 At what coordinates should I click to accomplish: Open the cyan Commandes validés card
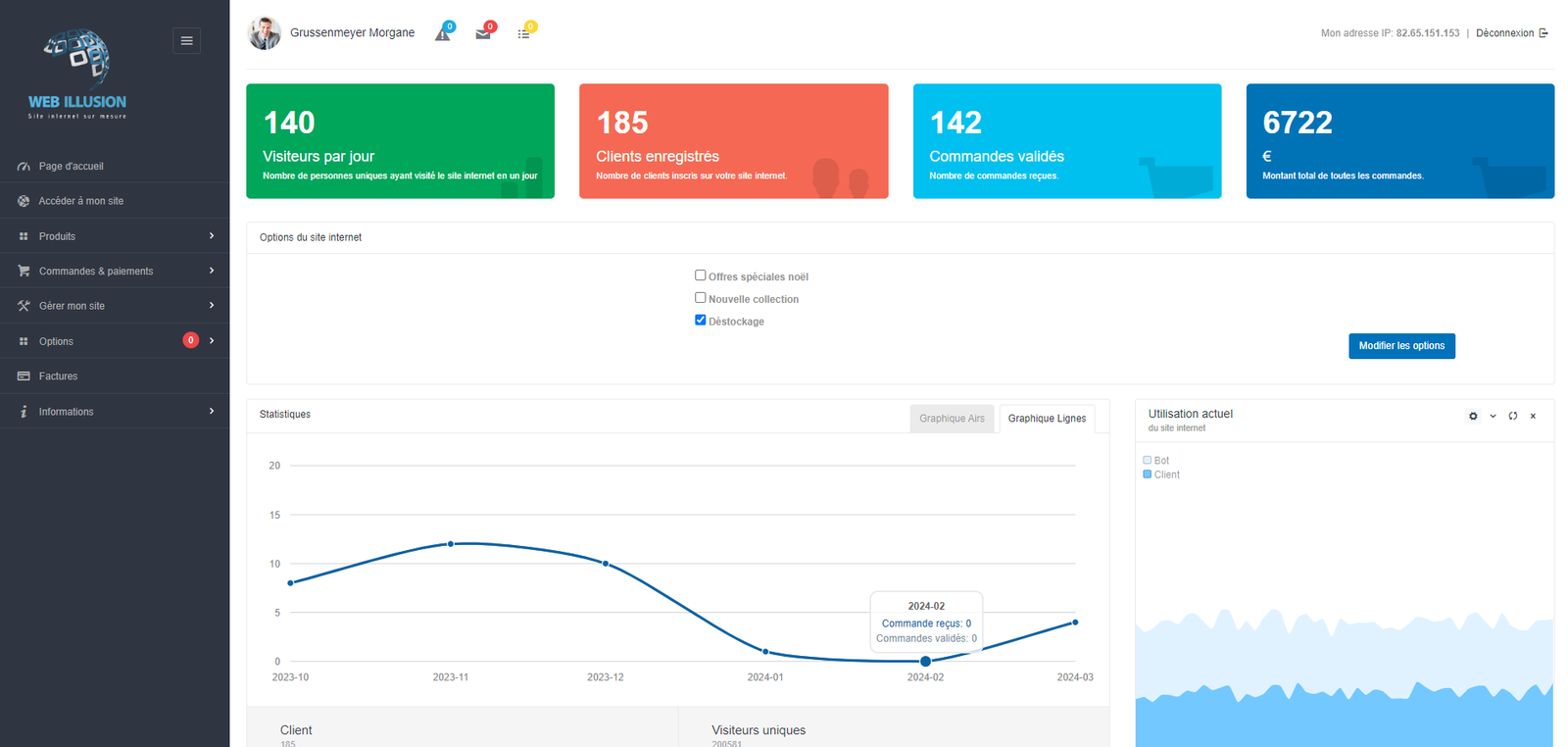click(1067, 141)
